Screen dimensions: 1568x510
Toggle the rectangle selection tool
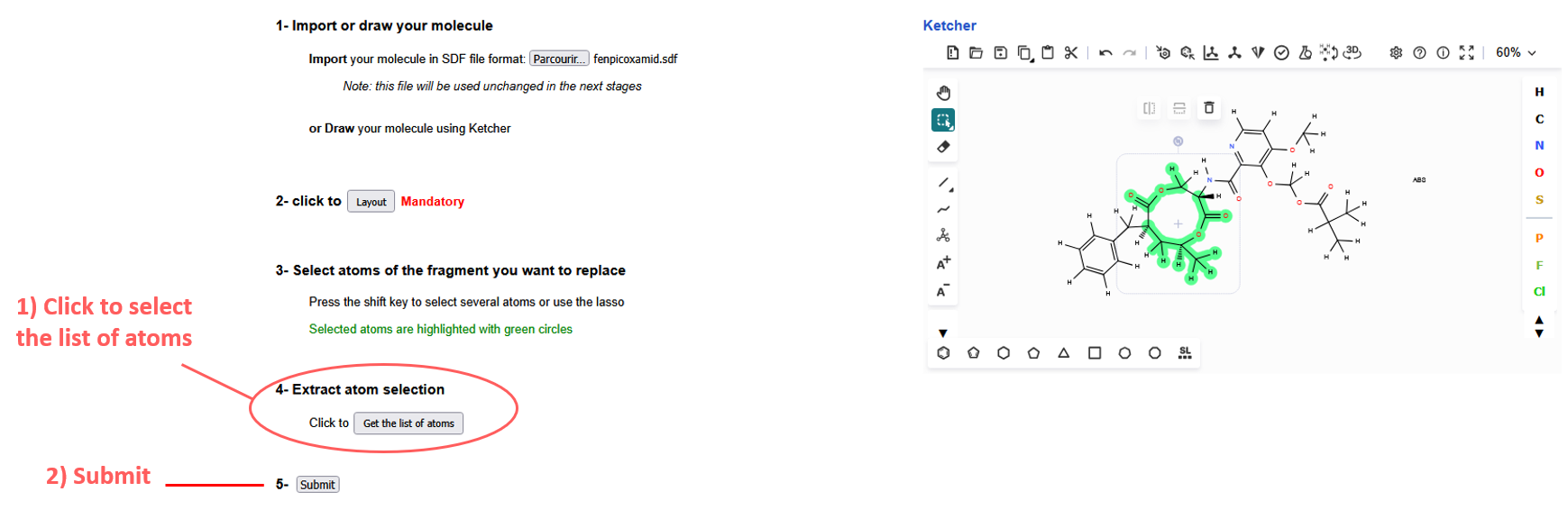point(943,120)
